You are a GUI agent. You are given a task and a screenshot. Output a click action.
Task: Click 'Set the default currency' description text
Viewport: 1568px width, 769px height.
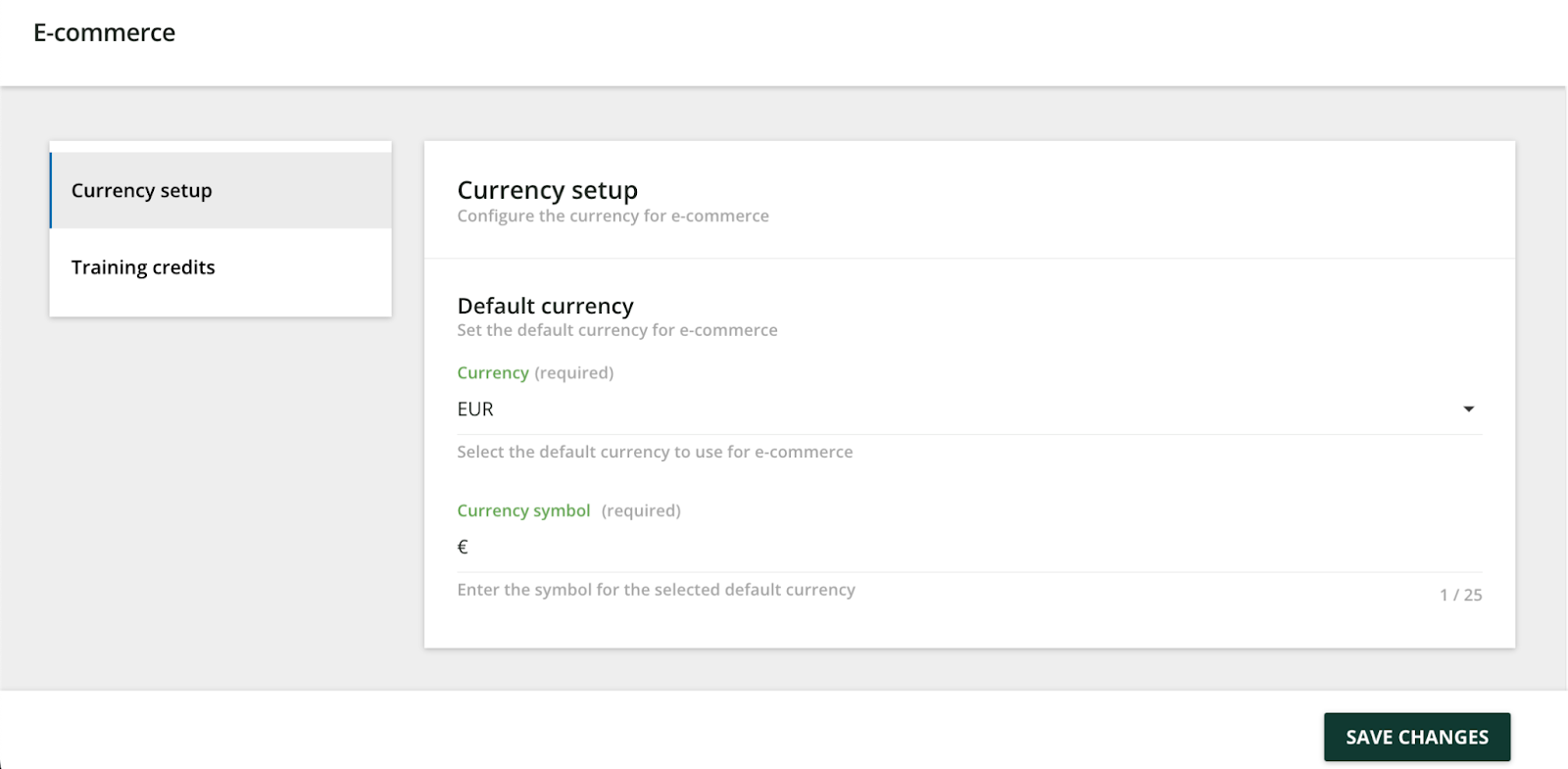click(x=617, y=330)
